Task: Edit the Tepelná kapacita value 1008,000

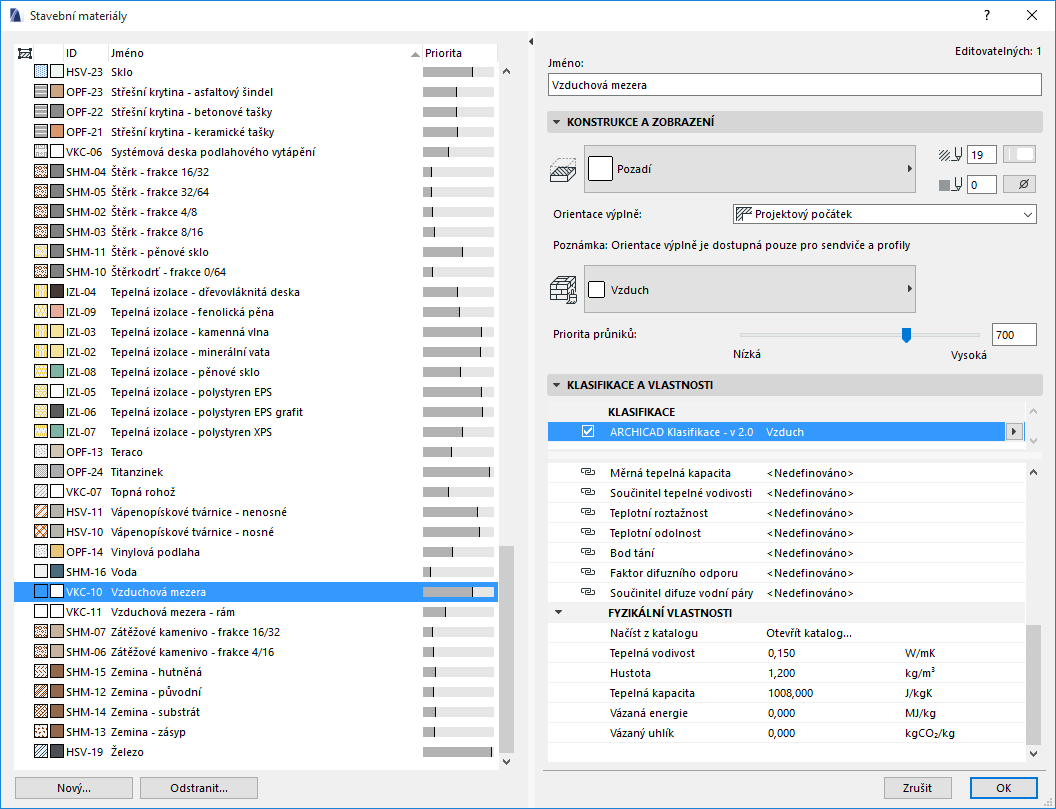Action: 790,693
